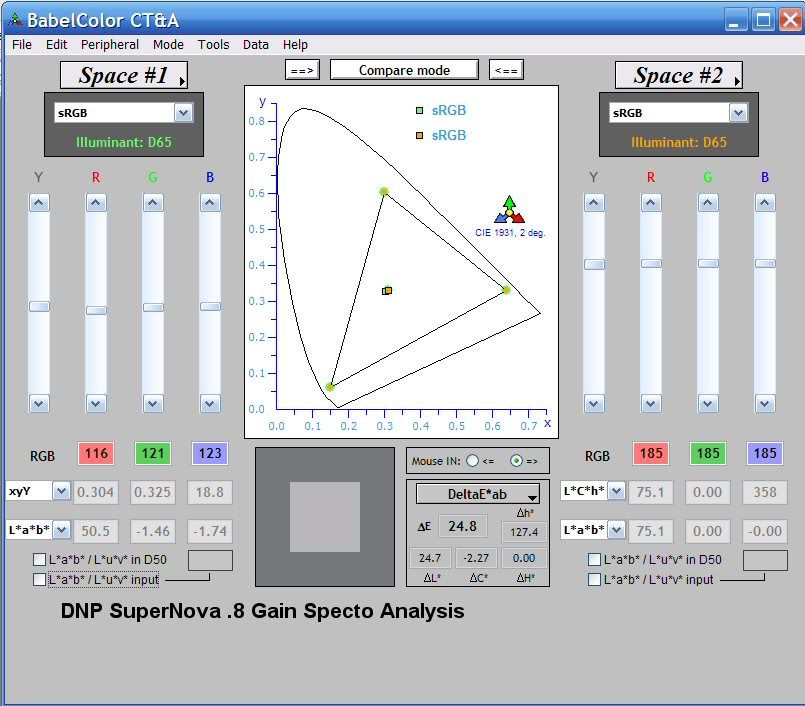Image resolution: width=805 pixels, height=706 pixels.
Task: Open the DeltaE*ab formula dropdown
Action: tap(477, 494)
